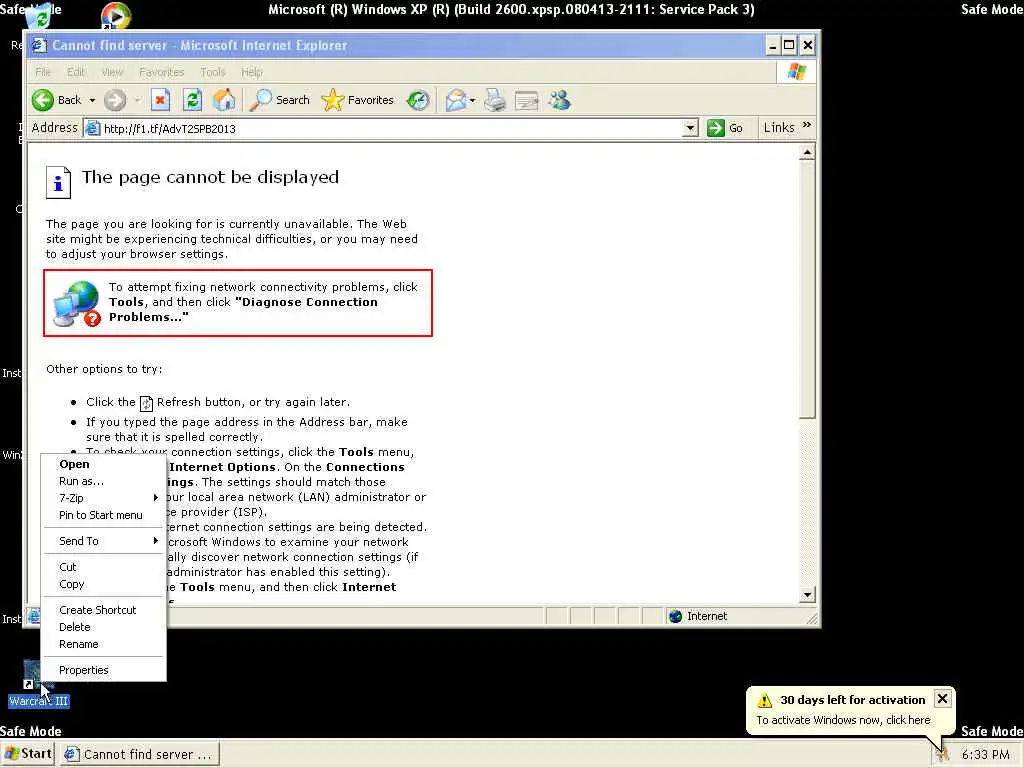Click the Internet Explorer title bar icon
This screenshot has width=1024, height=768.
[x=39, y=45]
